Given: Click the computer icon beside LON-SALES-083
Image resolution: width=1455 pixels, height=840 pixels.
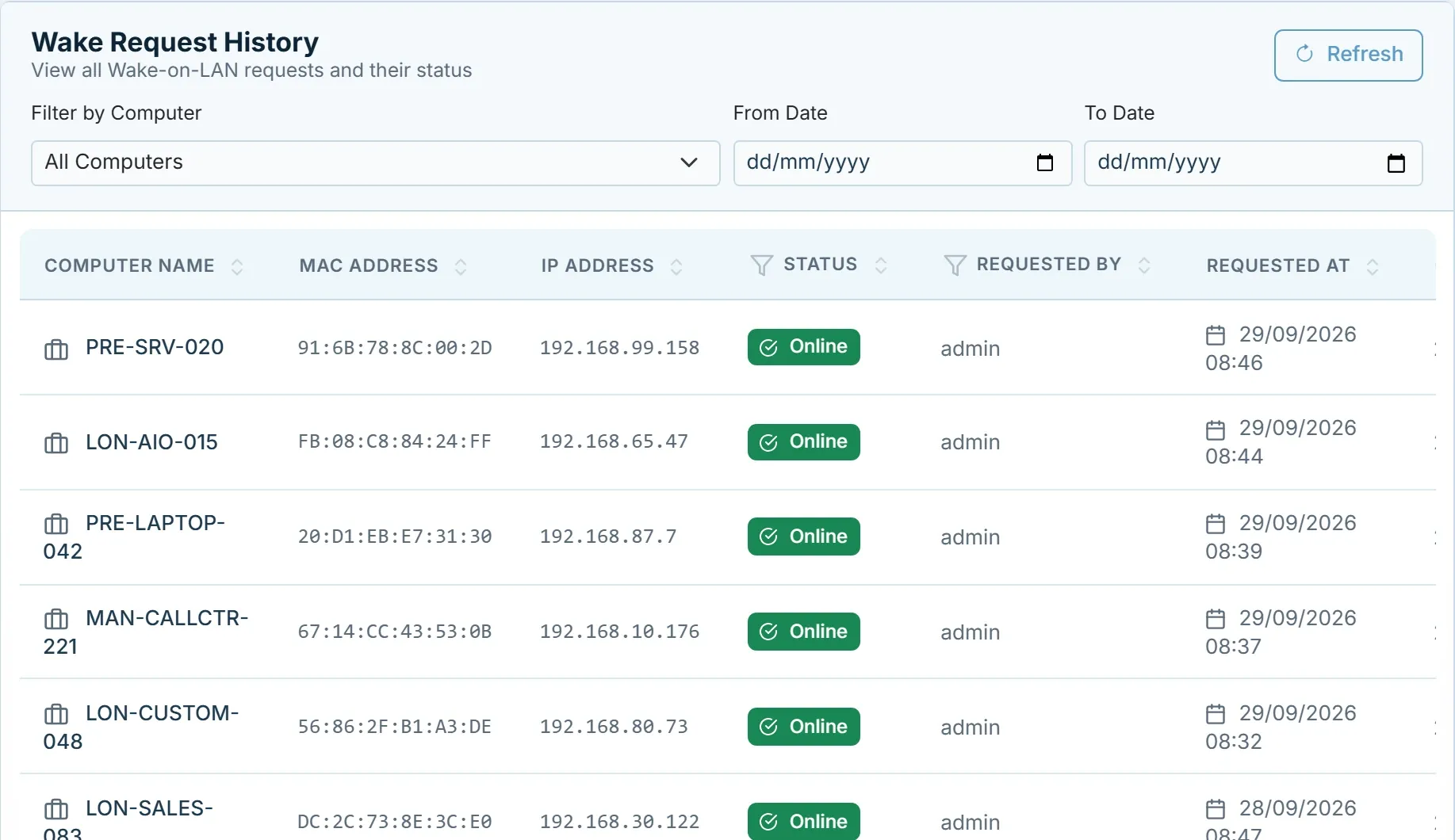Looking at the screenshot, I should pyautogui.click(x=56, y=809).
